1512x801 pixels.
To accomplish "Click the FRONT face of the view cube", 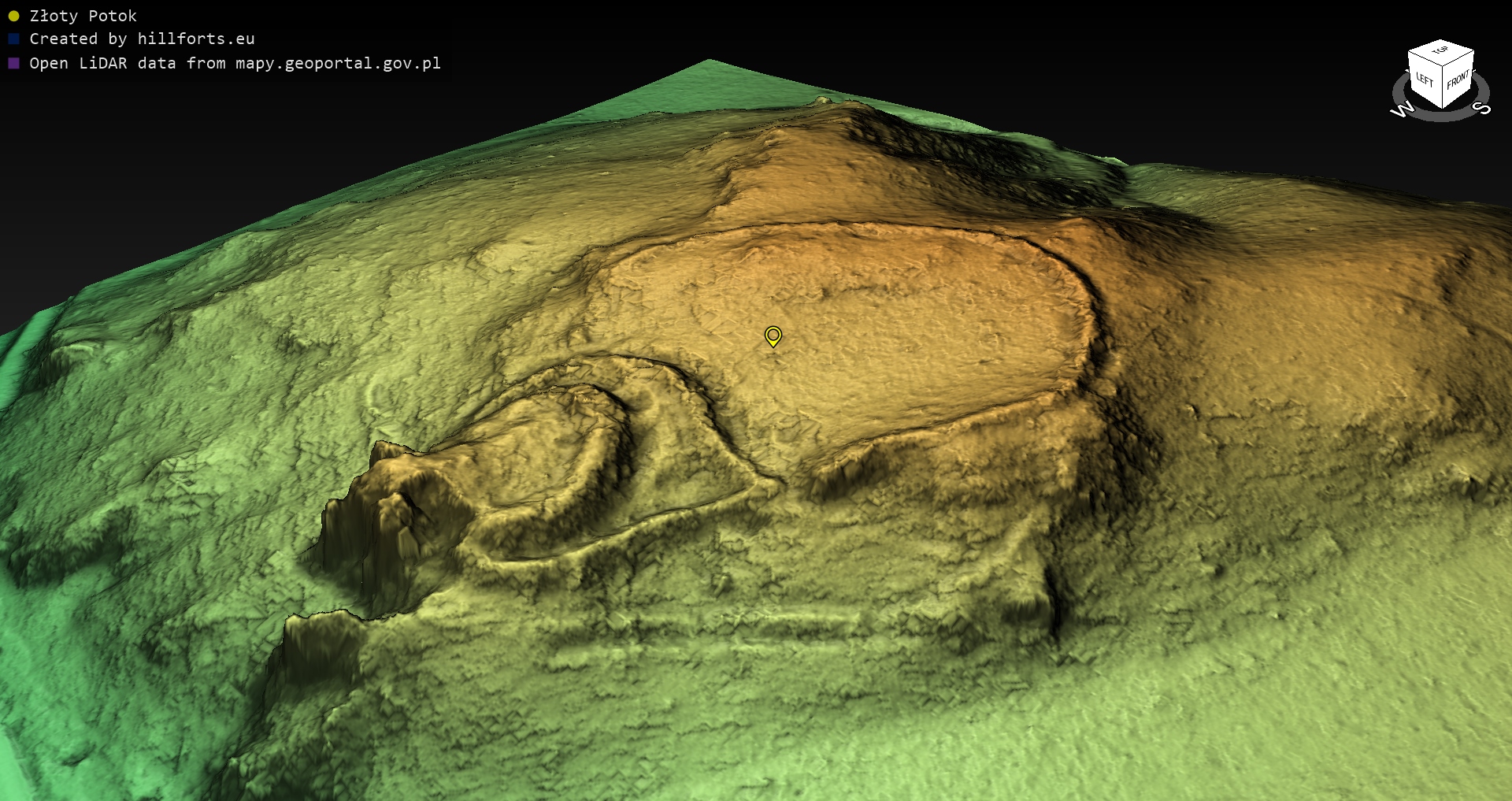I will [1458, 80].
